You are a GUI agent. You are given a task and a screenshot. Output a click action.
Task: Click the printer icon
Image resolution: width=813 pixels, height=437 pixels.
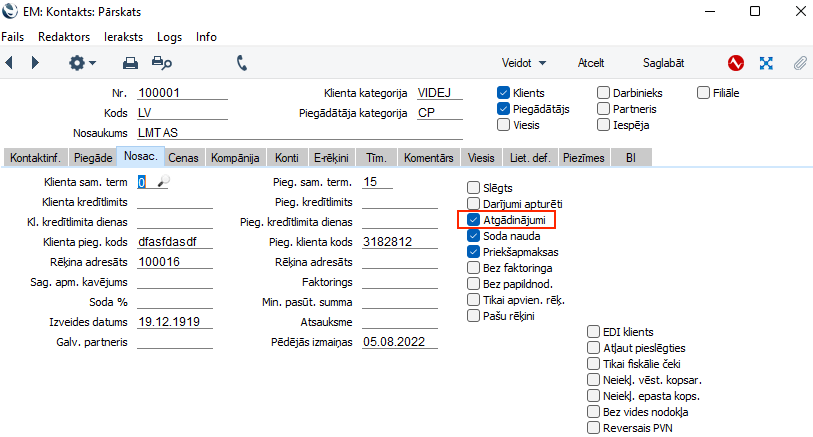[129, 63]
